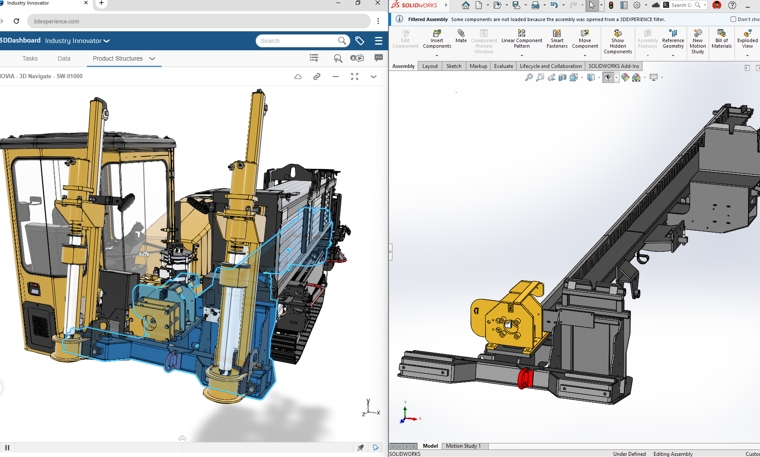Open the 3DDashboard hamburger menu
This screenshot has height=457, width=760.
tap(378, 41)
